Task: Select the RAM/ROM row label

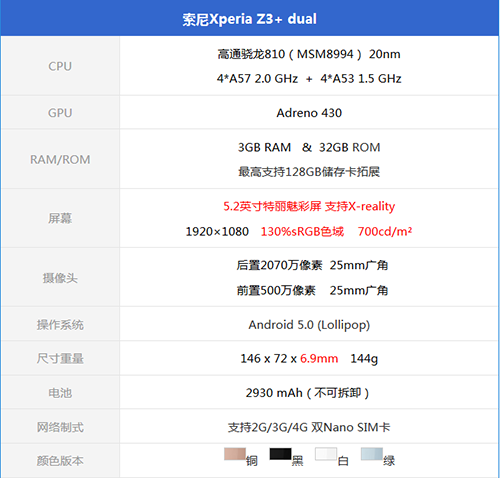Action: 60,160
